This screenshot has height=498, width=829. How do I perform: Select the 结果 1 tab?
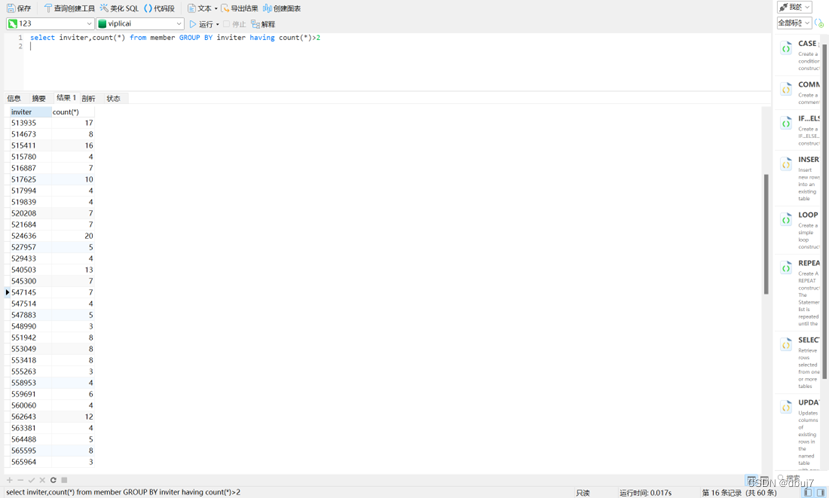[66, 98]
